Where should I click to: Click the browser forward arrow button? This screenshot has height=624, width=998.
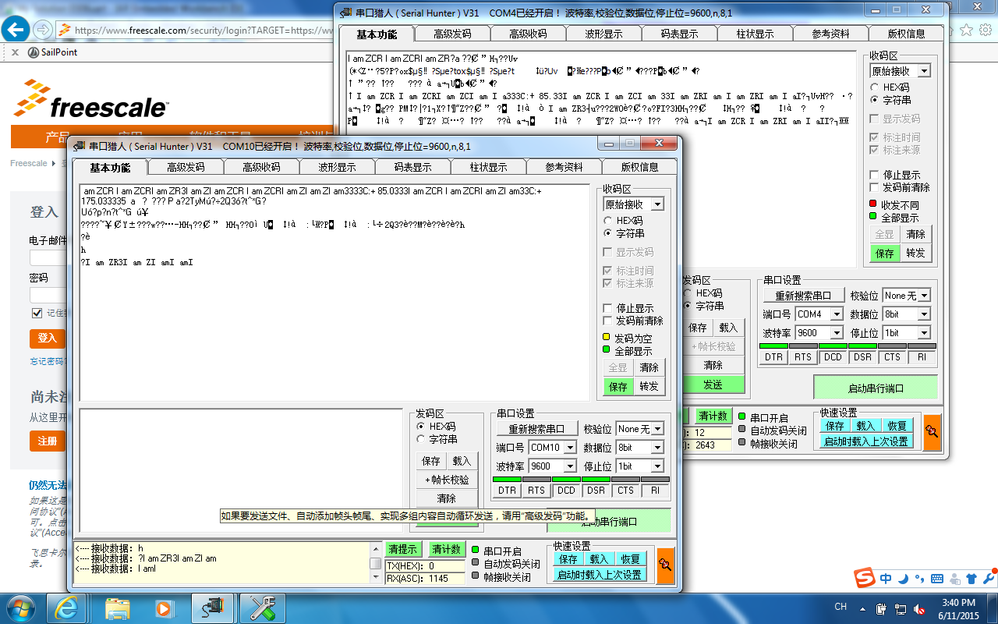(42, 29)
